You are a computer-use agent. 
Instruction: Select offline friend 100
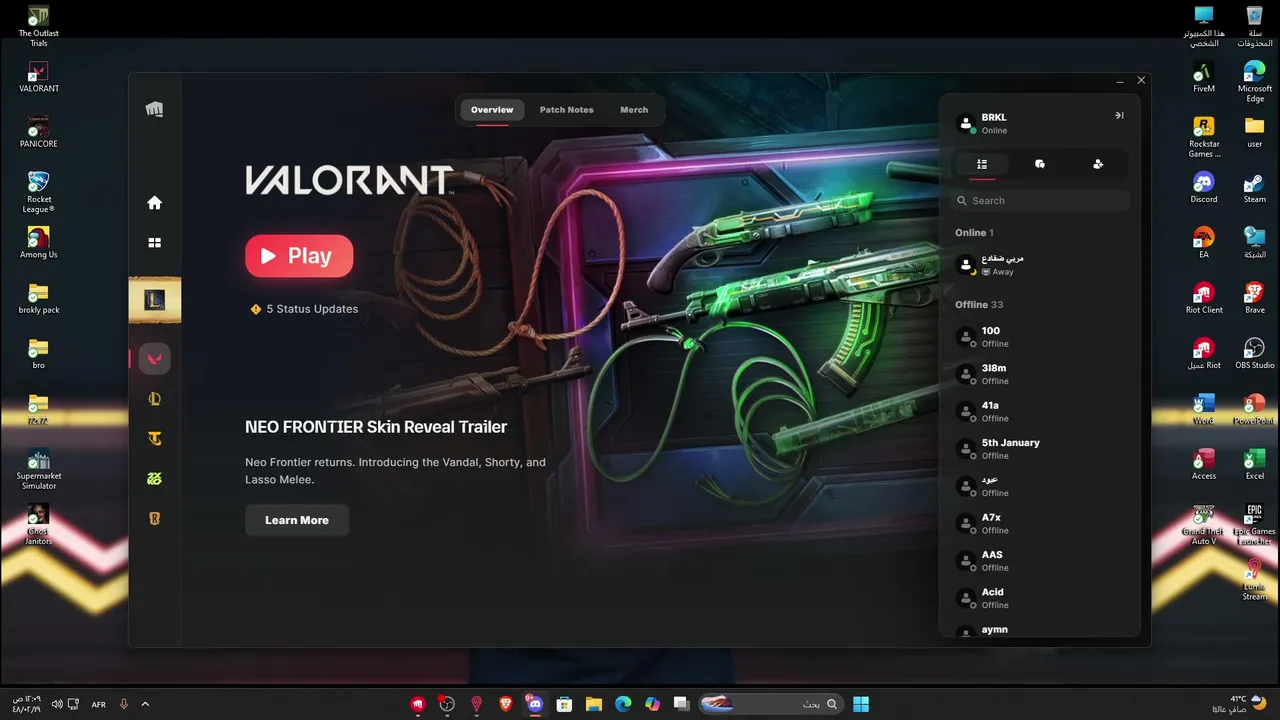tap(1040, 337)
